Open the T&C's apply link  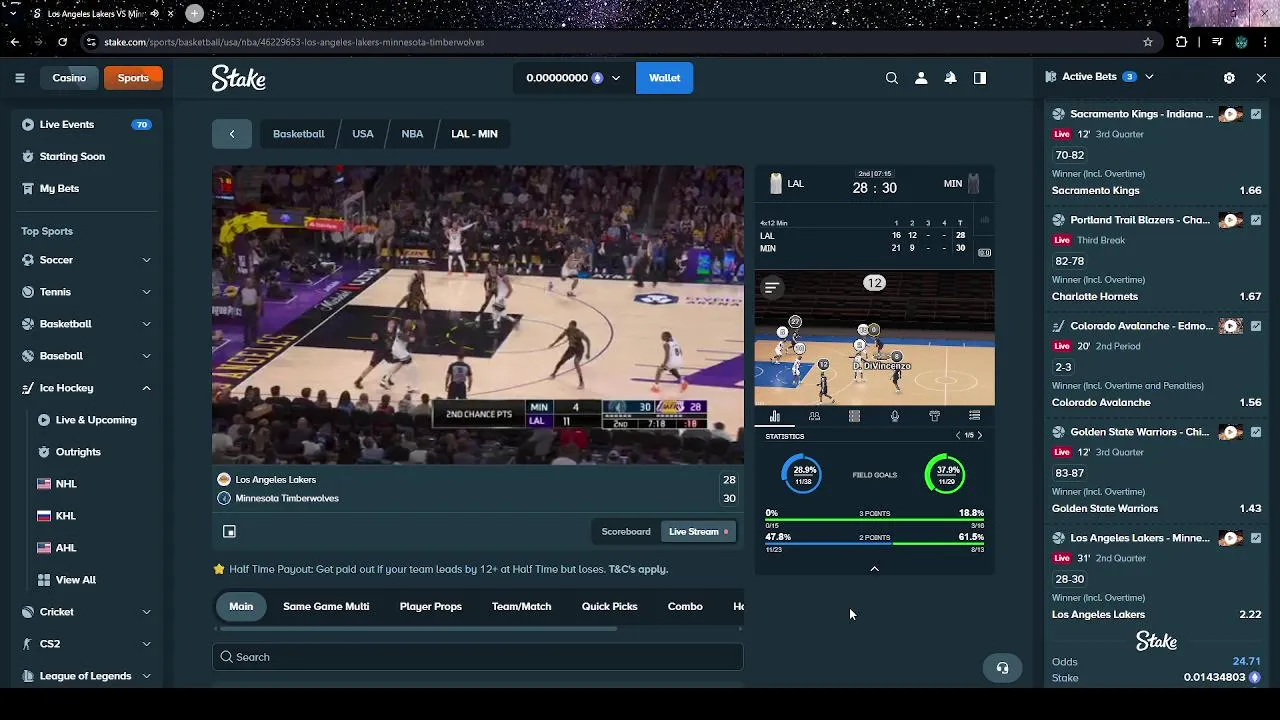tap(638, 570)
